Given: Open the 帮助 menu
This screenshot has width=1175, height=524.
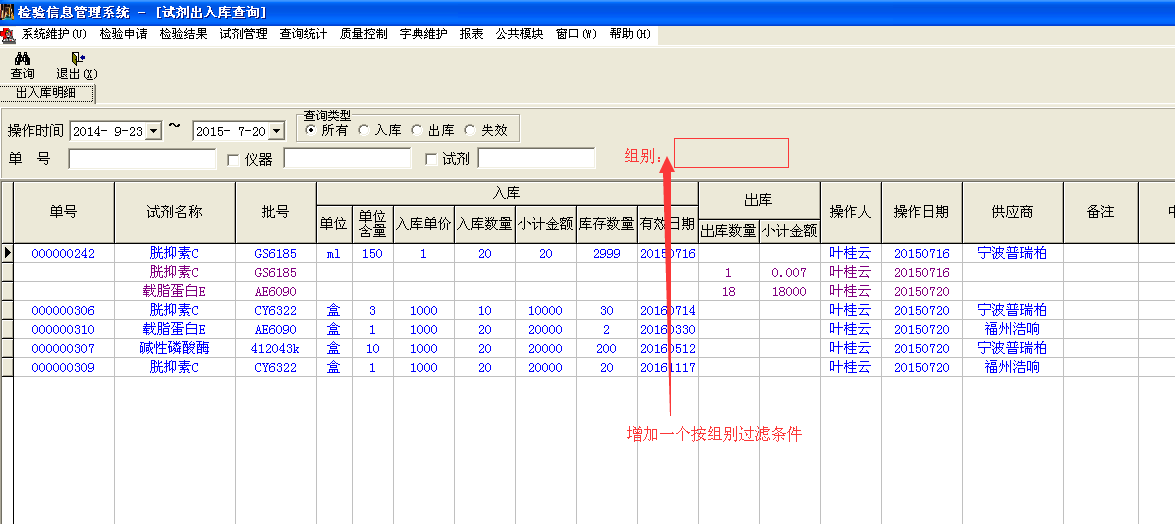Looking at the screenshot, I should (x=629, y=34).
